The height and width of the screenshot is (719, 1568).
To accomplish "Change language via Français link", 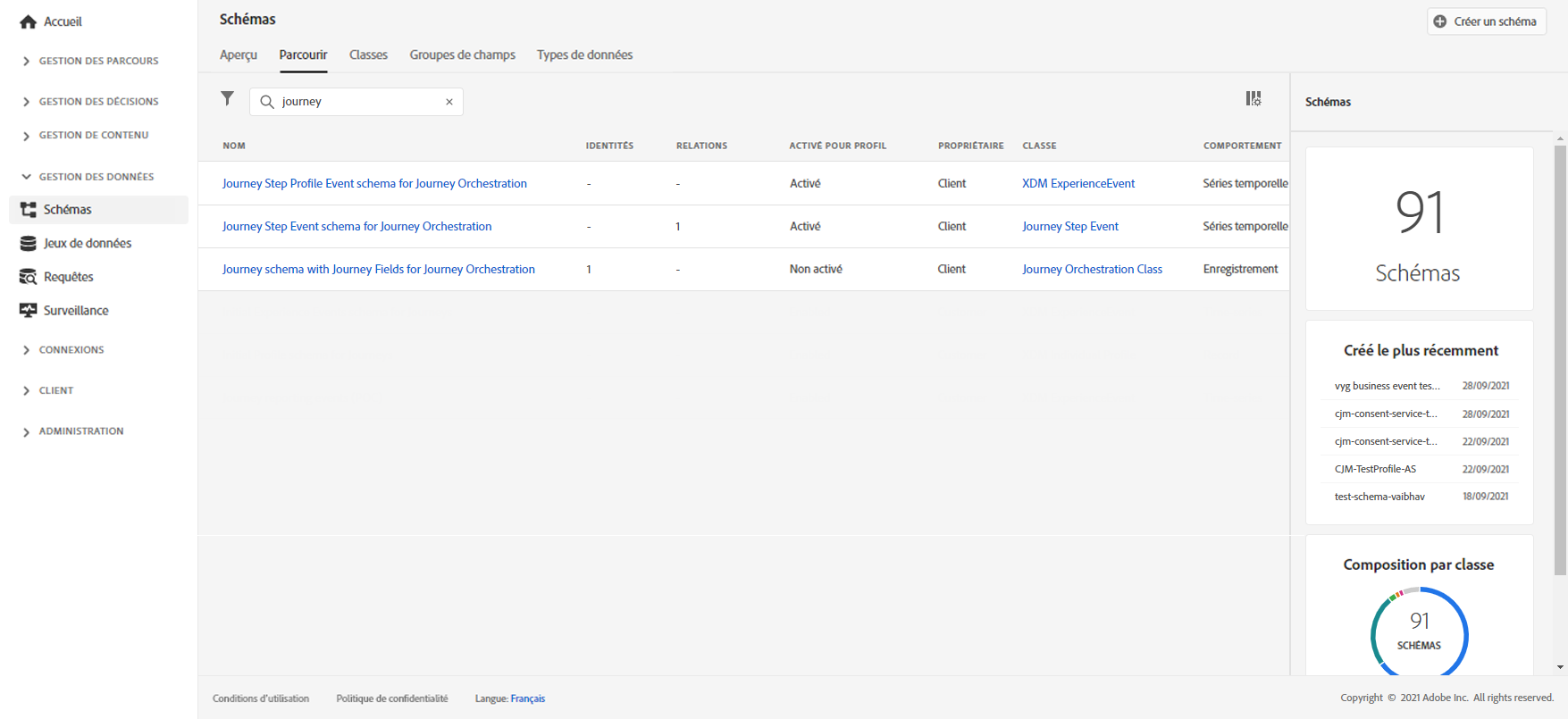I will coord(527,698).
